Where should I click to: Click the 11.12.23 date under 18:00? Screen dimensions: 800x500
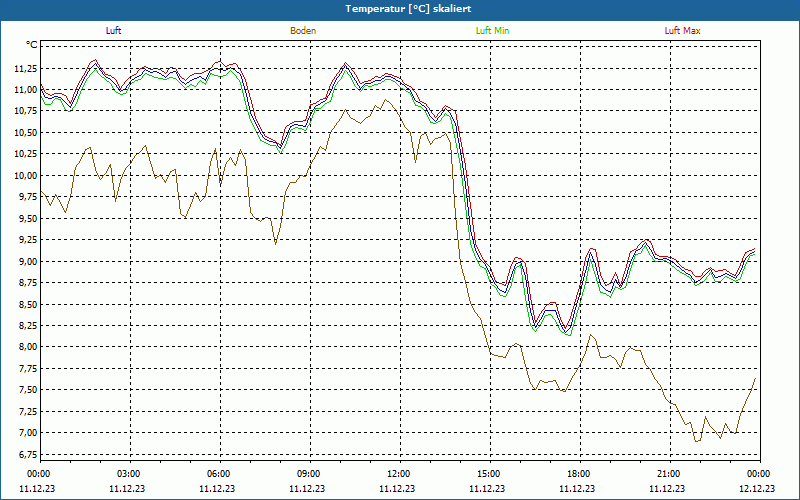pos(577,488)
